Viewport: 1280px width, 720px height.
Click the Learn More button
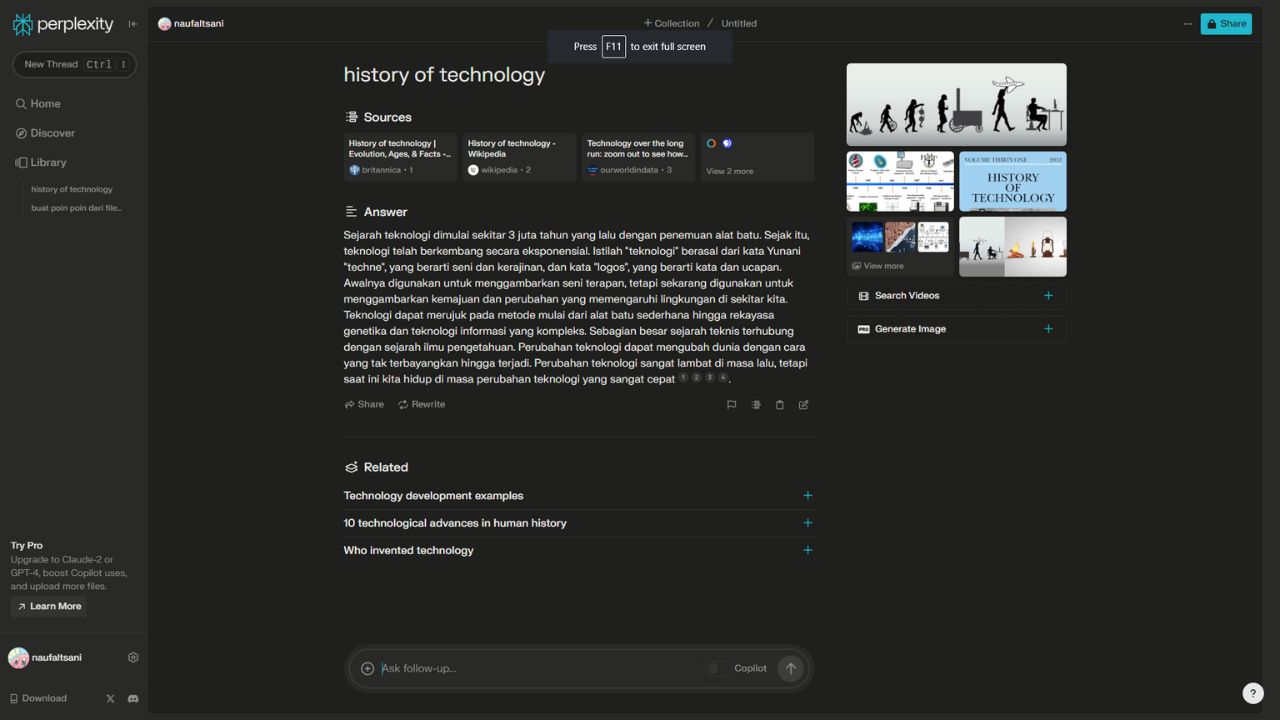(48, 606)
